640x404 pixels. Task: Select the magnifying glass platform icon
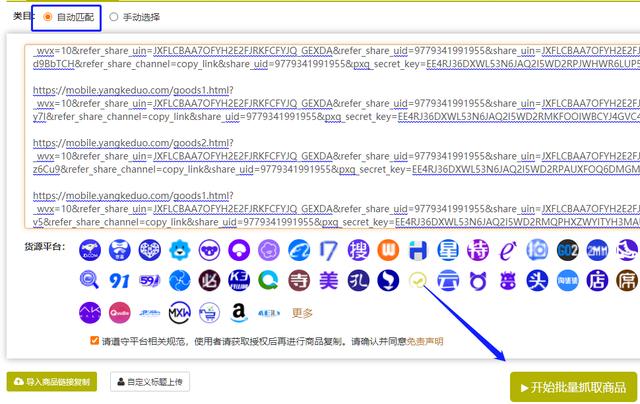point(89,281)
